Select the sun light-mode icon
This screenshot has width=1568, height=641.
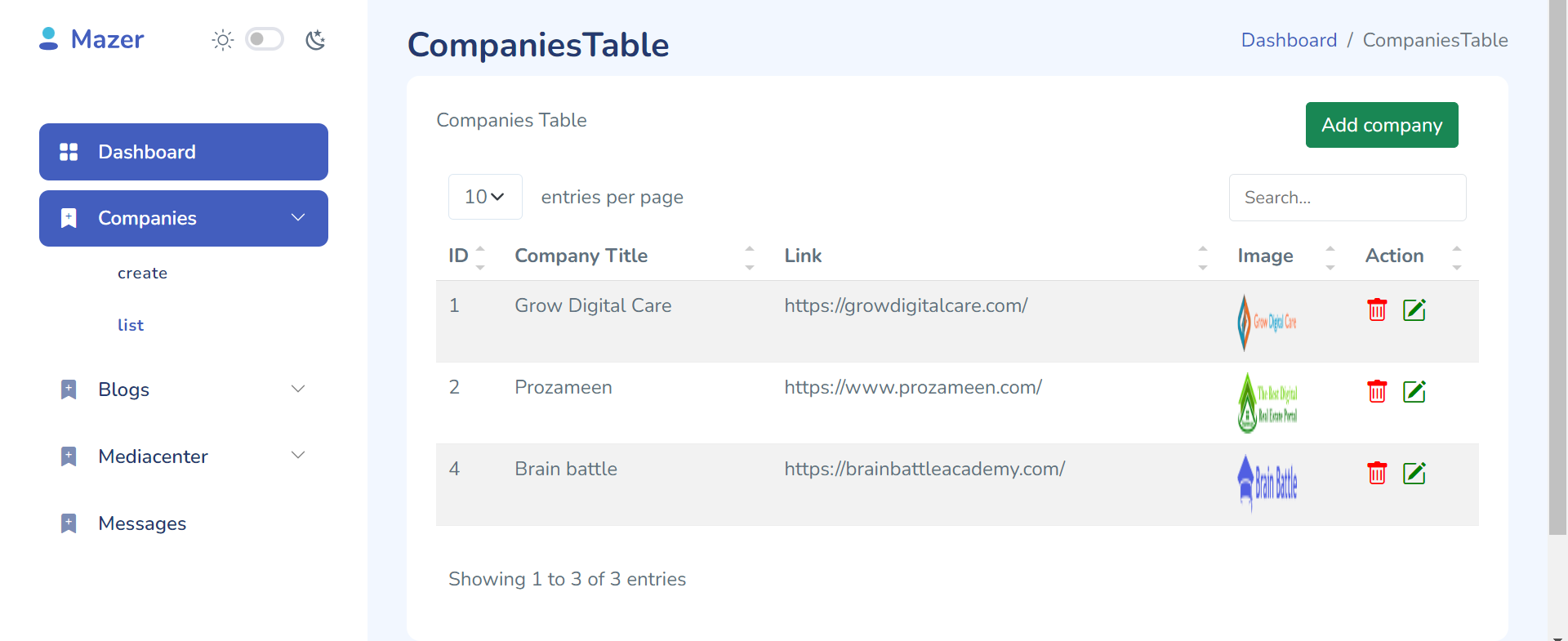click(x=222, y=39)
